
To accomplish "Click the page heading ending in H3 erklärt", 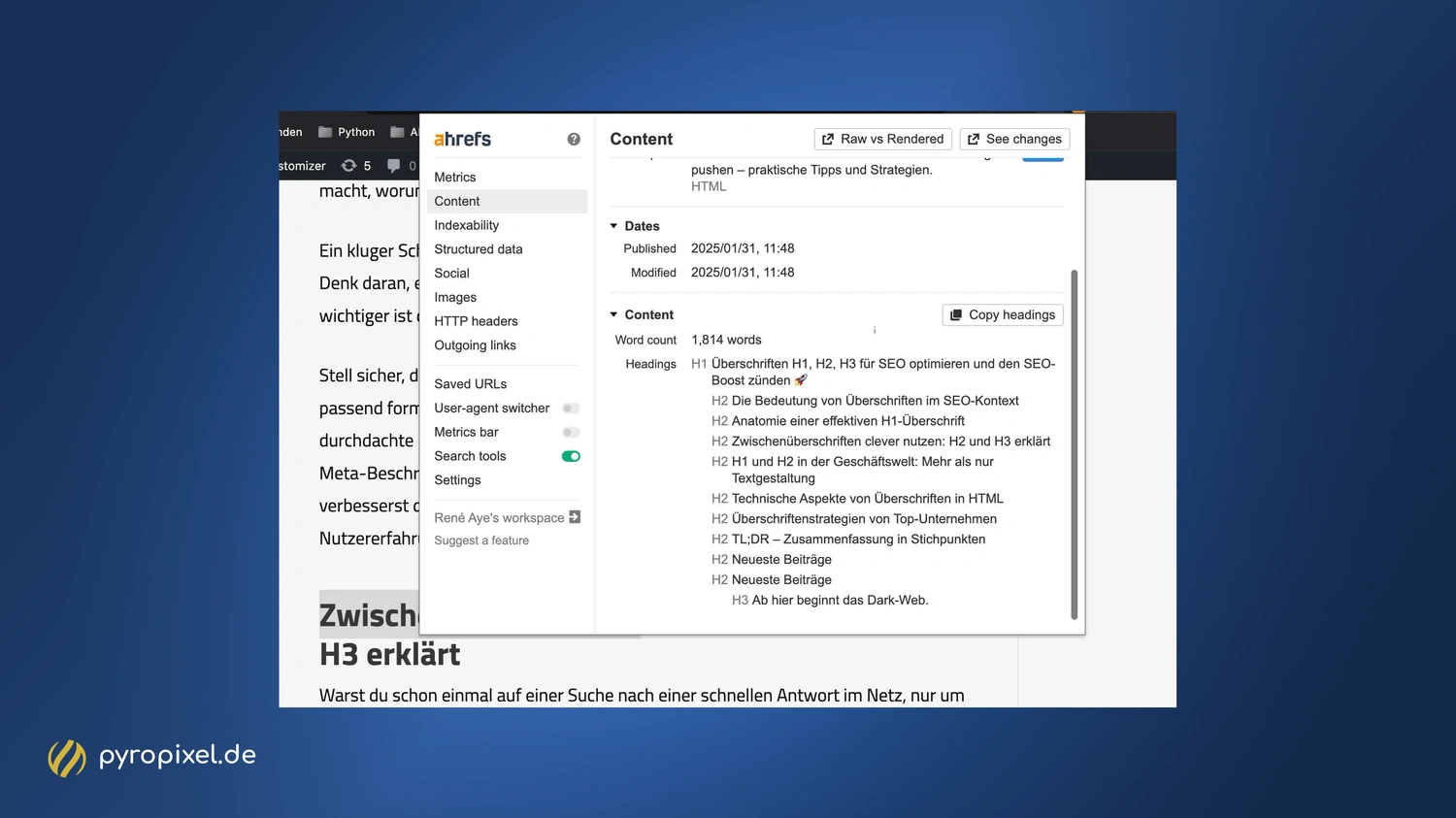I will (390, 654).
